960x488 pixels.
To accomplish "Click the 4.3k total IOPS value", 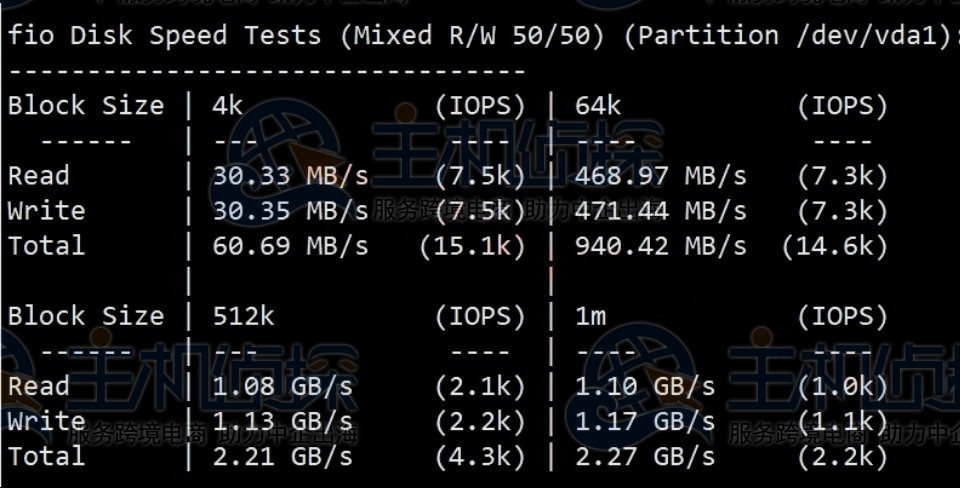I will click(480, 457).
